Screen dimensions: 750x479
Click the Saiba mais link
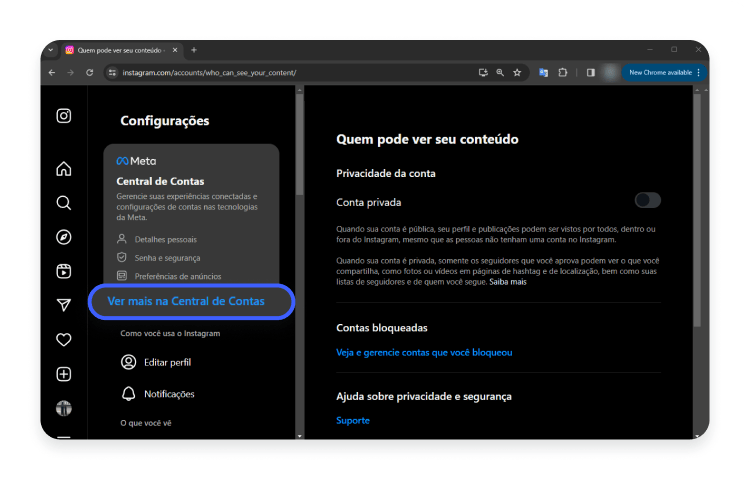pos(507,282)
